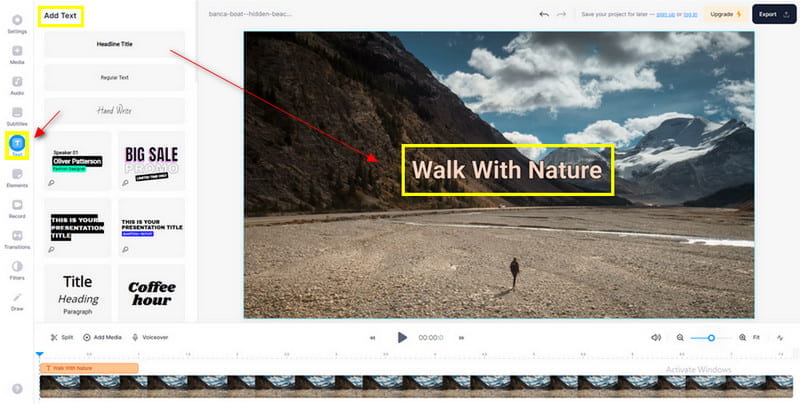Image resolution: width=800 pixels, height=404 pixels.
Task: Click Add Media in timeline toolbar
Action: pyautogui.click(x=102, y=337)
